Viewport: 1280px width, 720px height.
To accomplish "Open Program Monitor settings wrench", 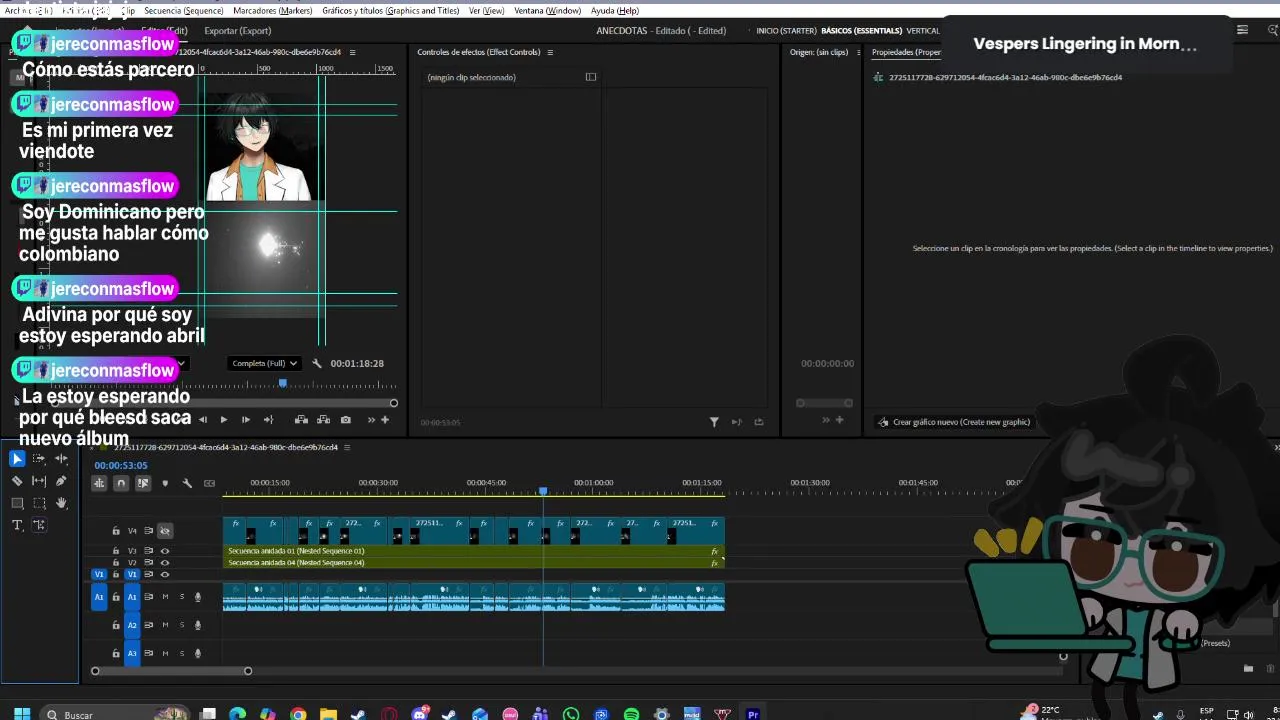I will pos(317,363).
